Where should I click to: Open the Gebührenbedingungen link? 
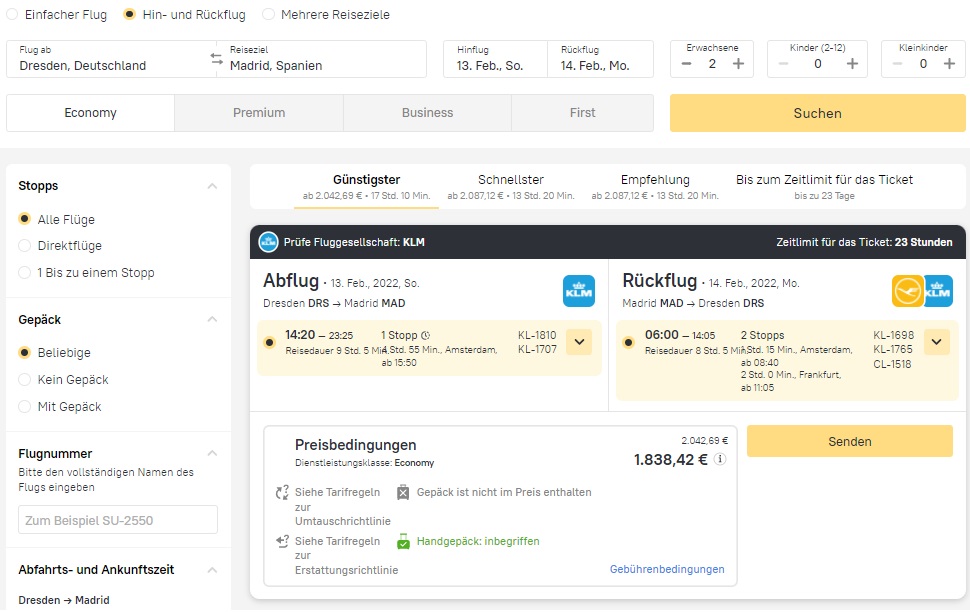coord(667,569)
